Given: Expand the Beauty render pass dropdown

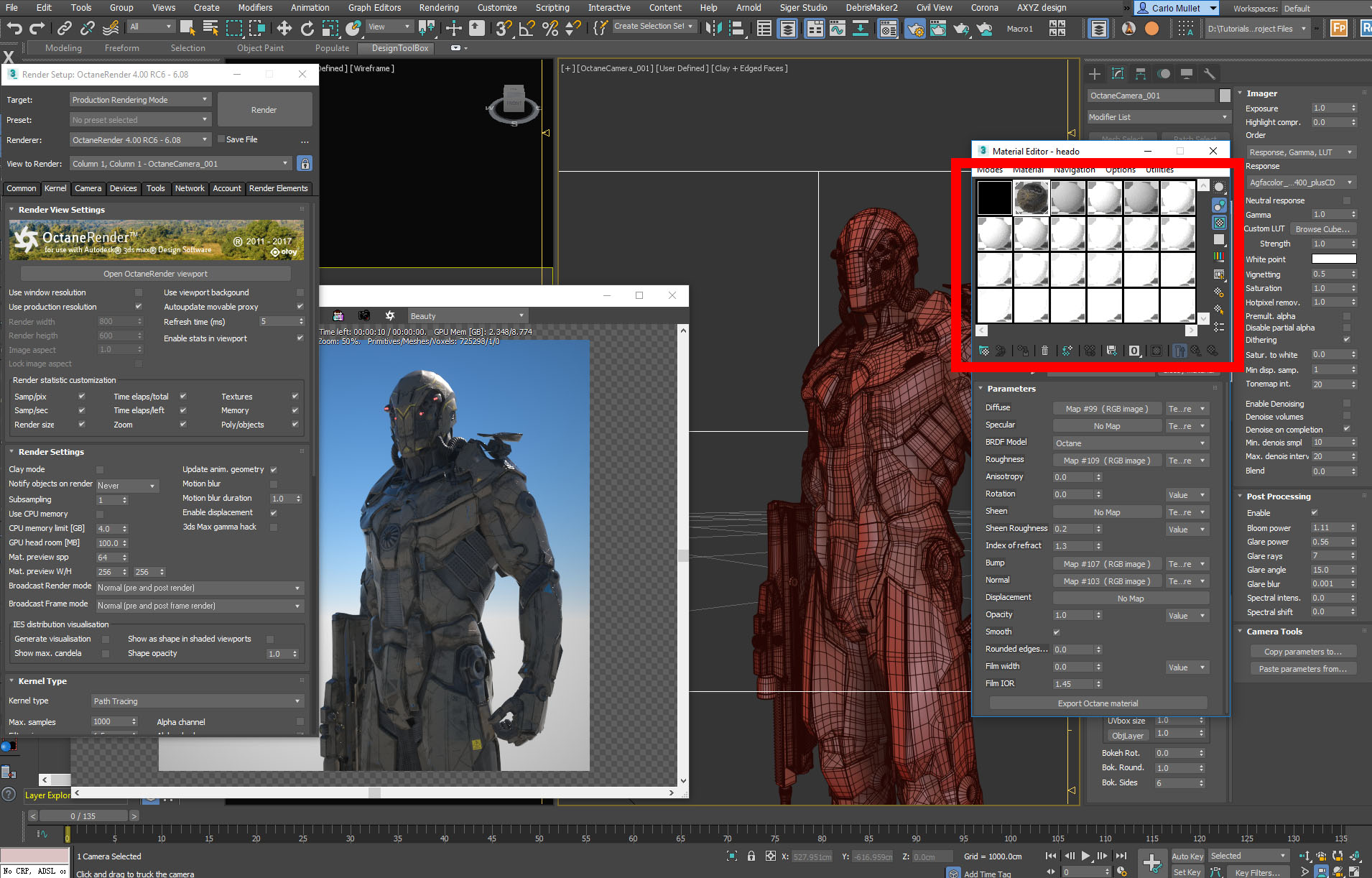Looking at the screenshot, I should pos(467,316).
